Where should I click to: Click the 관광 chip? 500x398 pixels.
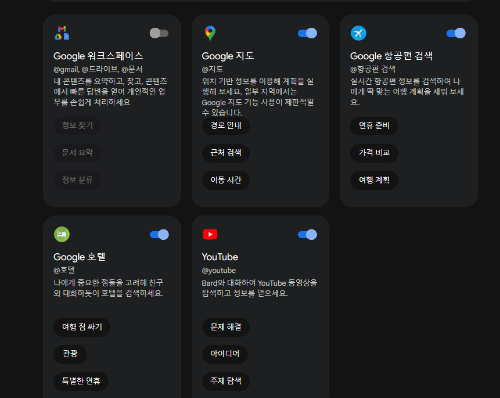pos(70,354)
